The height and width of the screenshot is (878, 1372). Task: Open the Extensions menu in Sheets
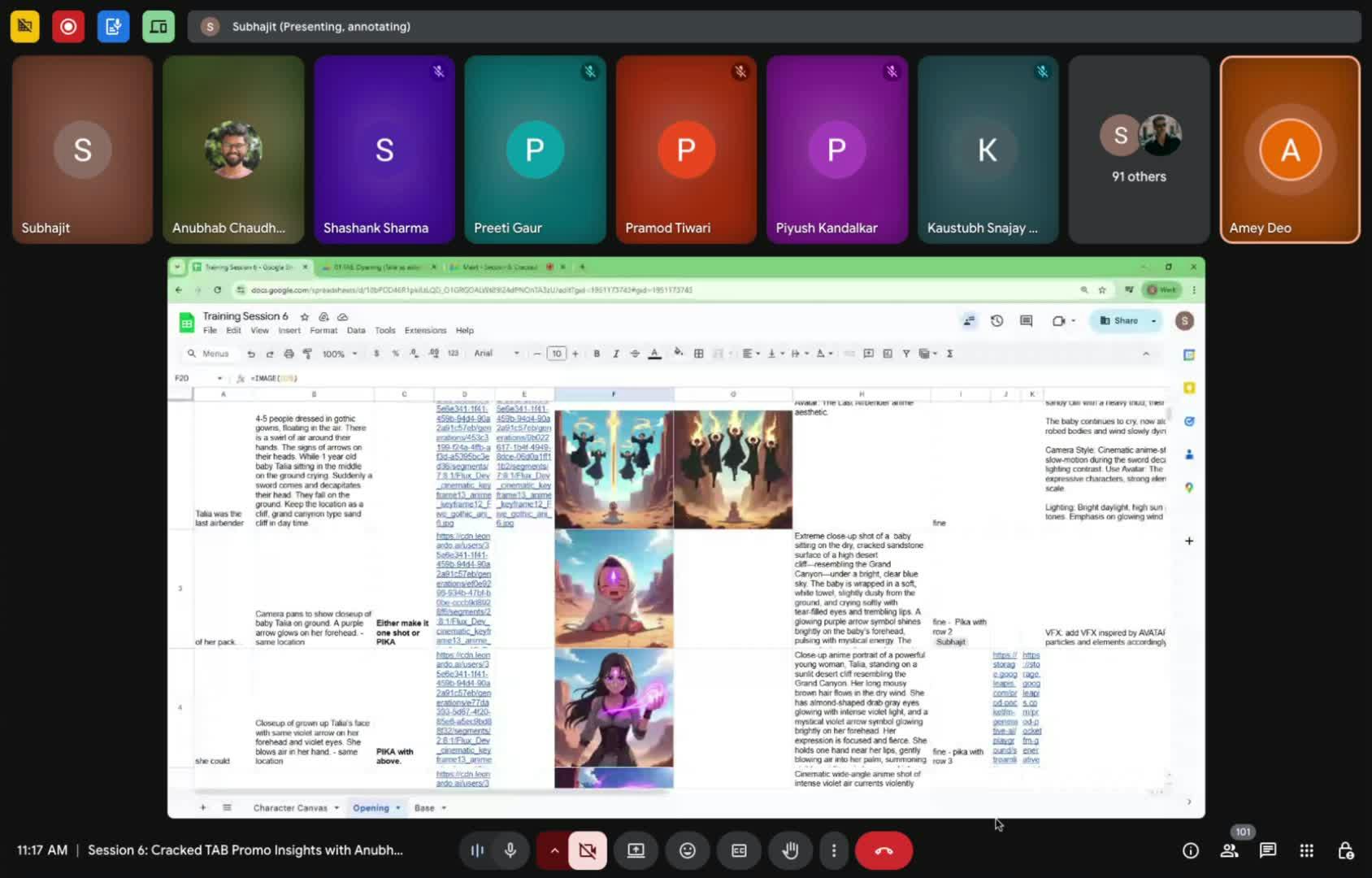click(x=425, y=331)
